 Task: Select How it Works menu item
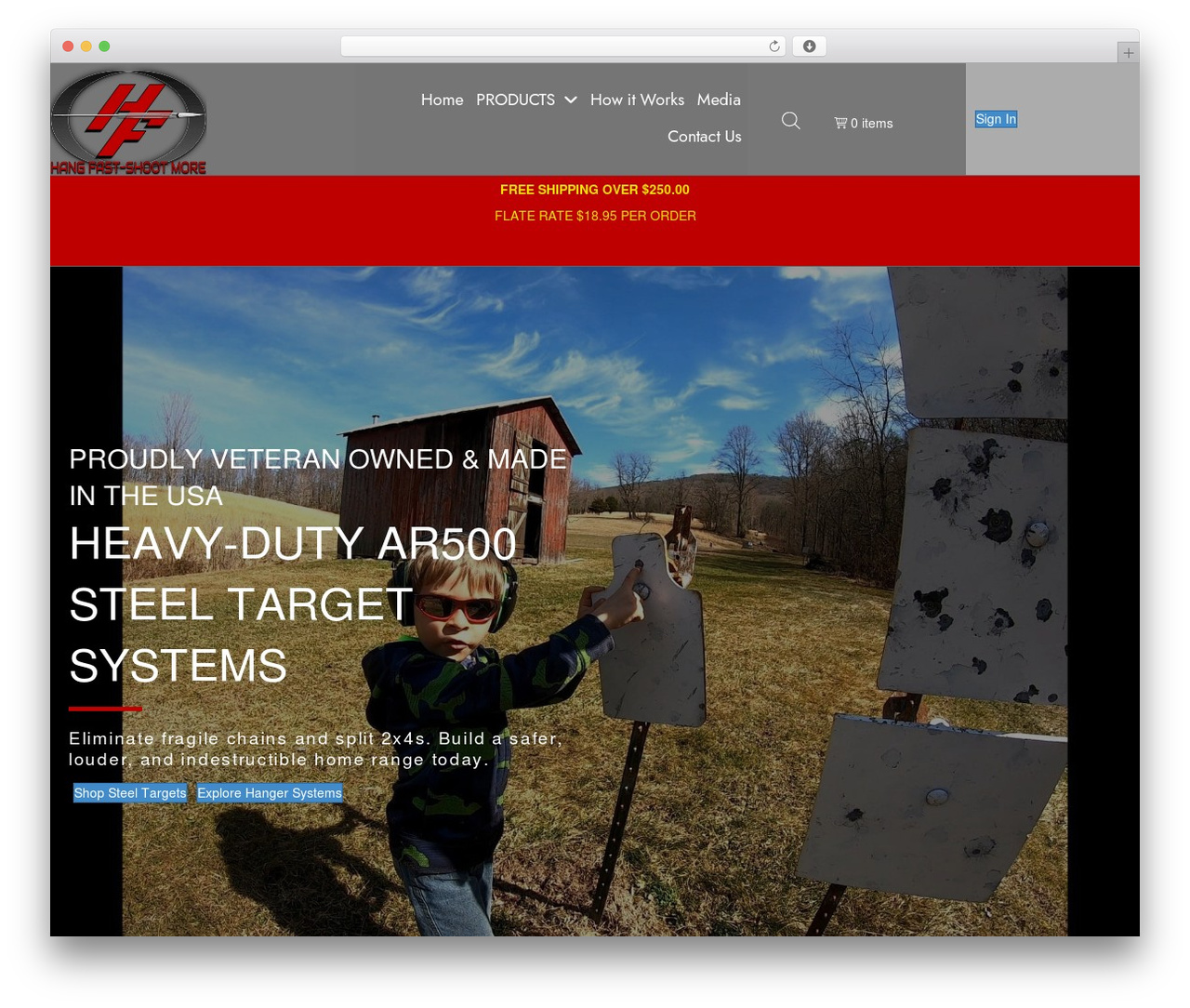(637, 99)
